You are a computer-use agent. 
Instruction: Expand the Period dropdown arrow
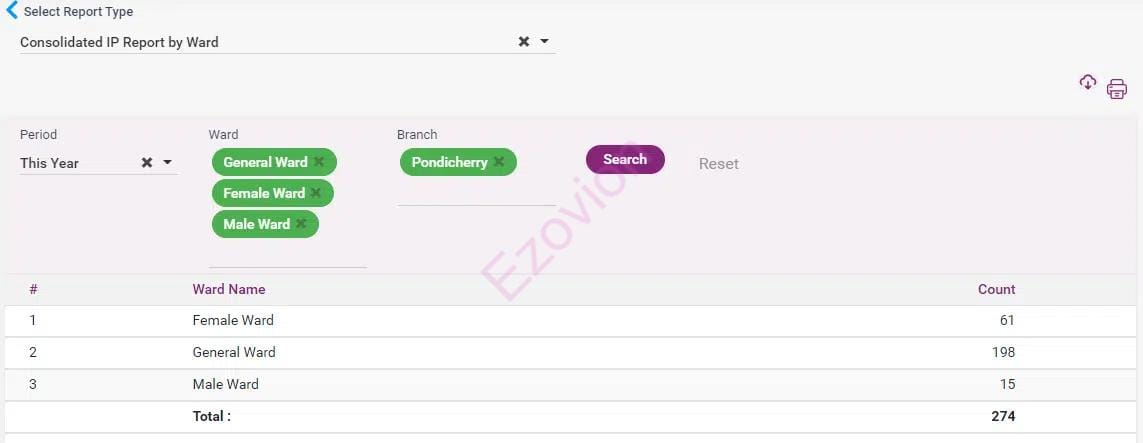pos(168,162)
